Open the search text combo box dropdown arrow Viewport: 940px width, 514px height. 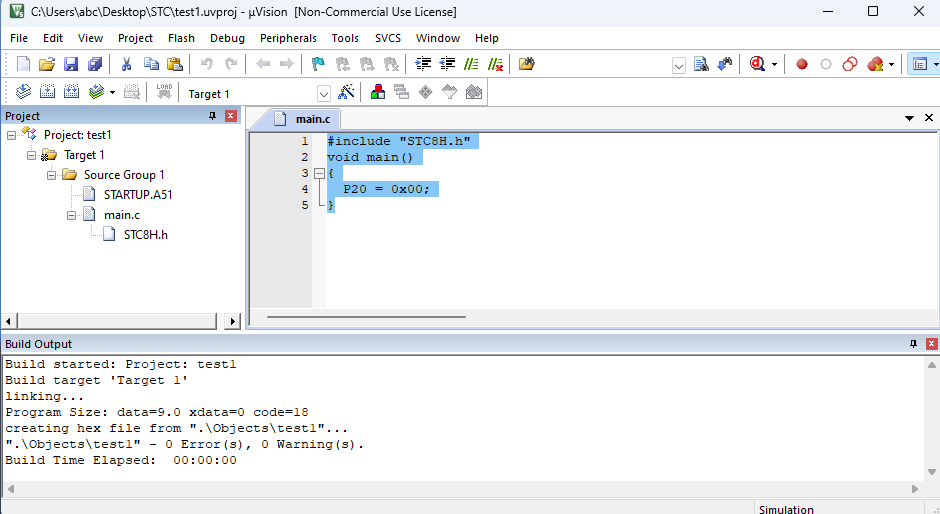(x=679, y=65)
